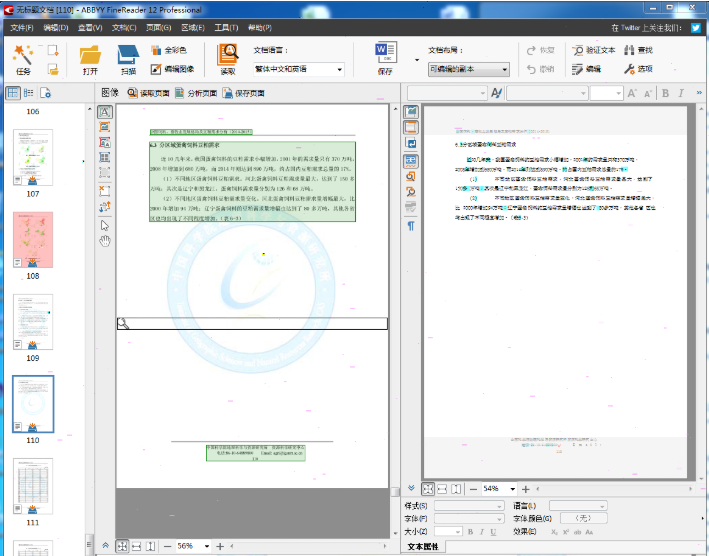
Task: Click Read Page in image toolbar
Action: coord(148,93)
